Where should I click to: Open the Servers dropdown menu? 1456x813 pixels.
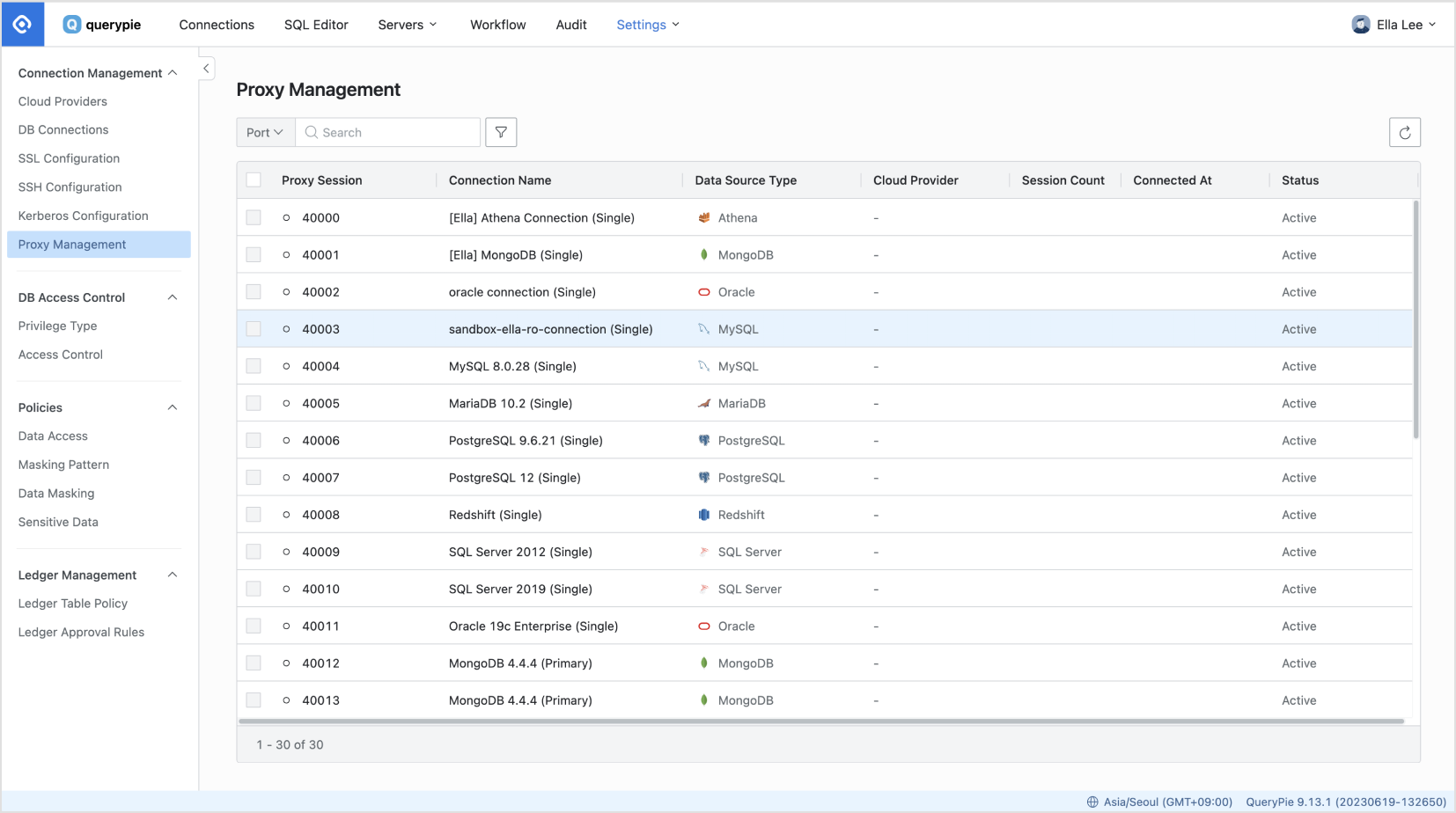pos(408,25)
